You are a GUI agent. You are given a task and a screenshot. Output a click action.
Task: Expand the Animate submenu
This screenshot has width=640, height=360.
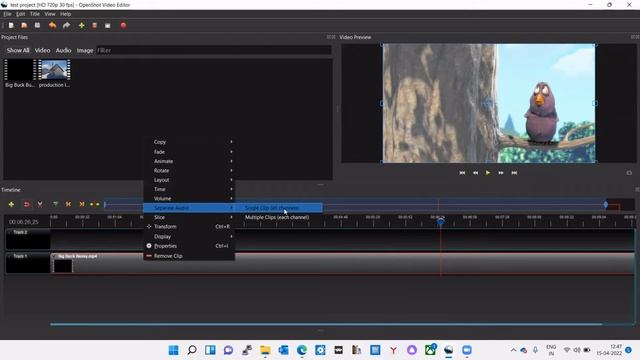(x=189, y=161)
